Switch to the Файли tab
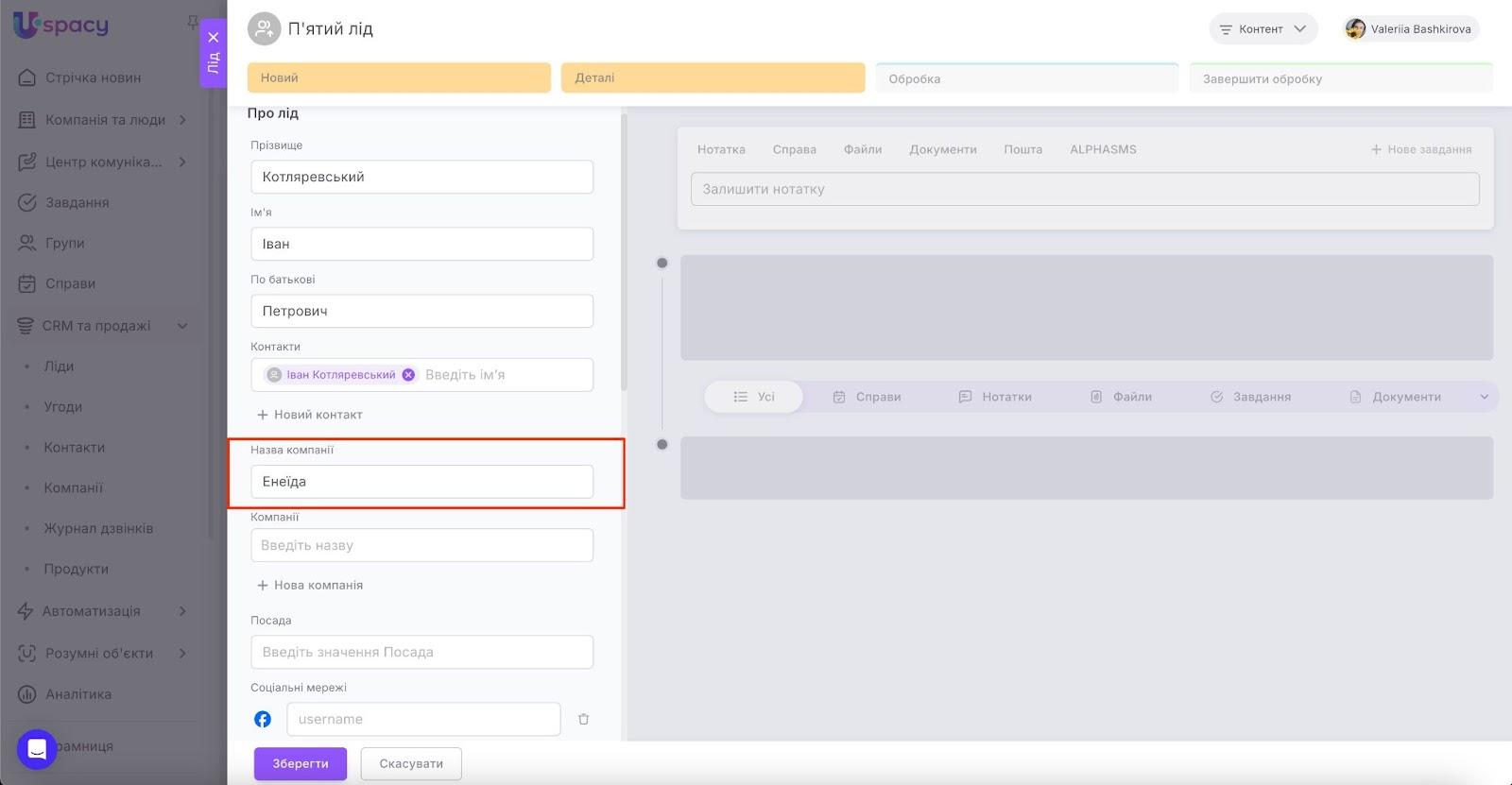 (x=862, y=149)
